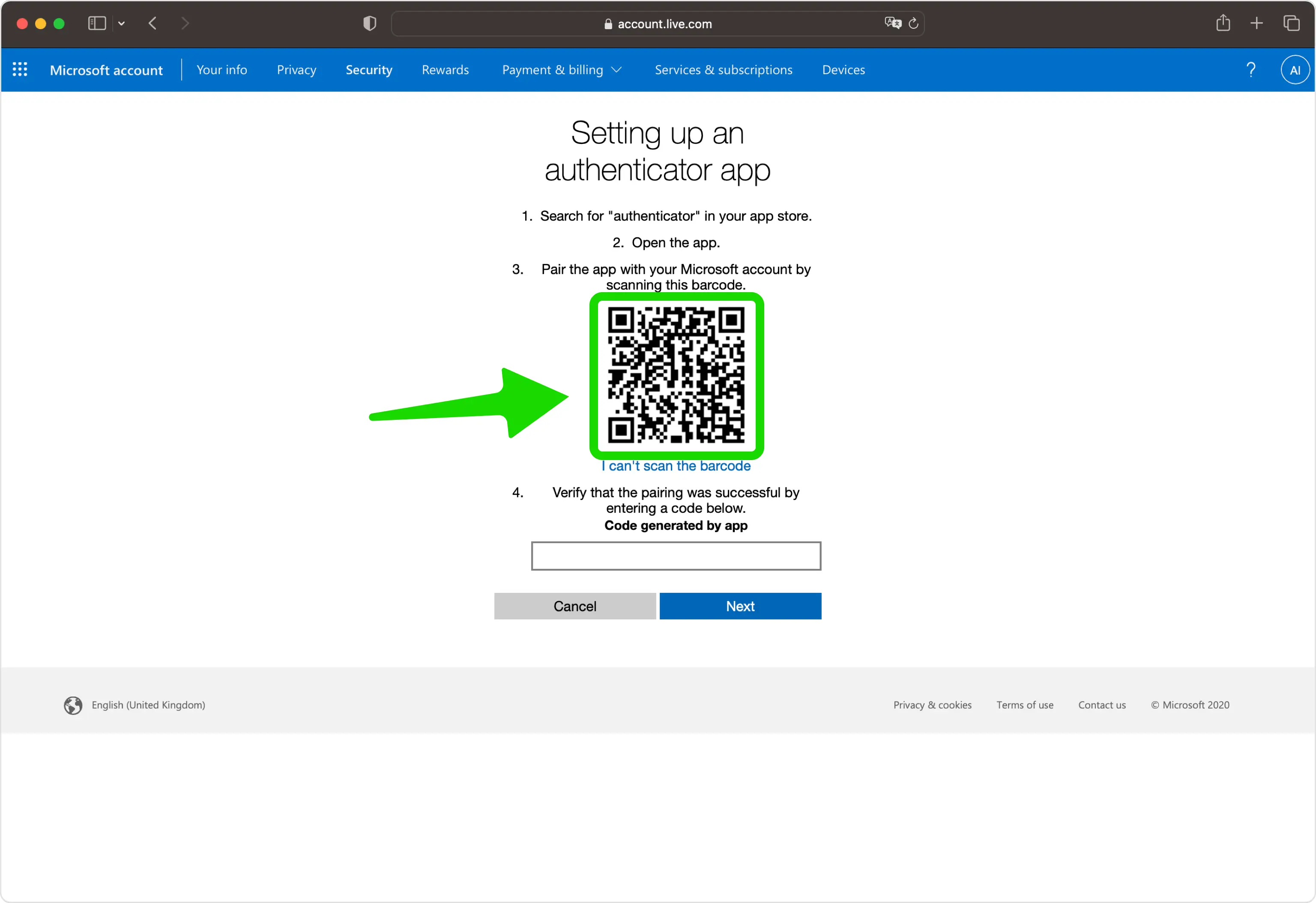This screenshot has height=903, width=1316.
Task: Click "© Microsoft 2020" footer text
Action: 1190,706
